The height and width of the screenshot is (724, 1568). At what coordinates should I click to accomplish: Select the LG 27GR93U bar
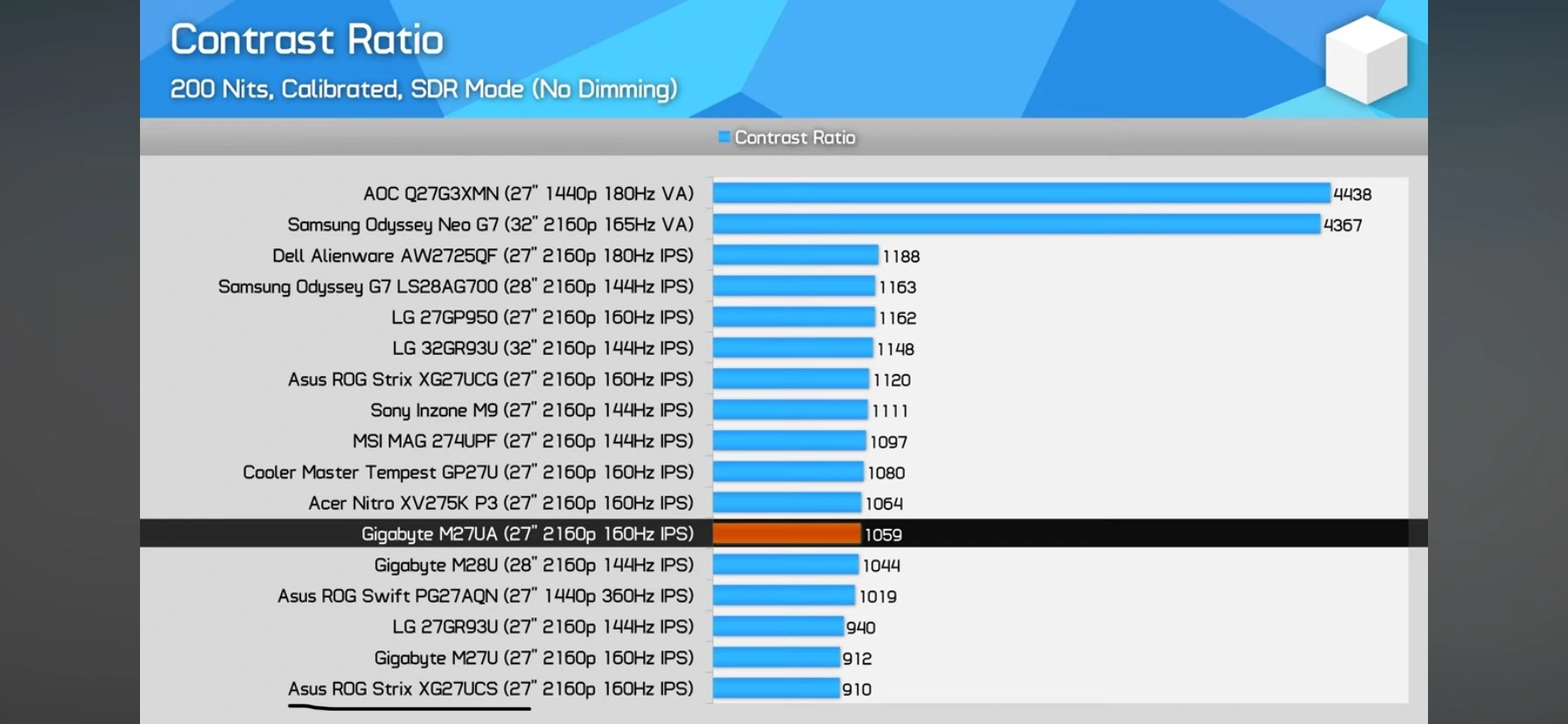779,626
